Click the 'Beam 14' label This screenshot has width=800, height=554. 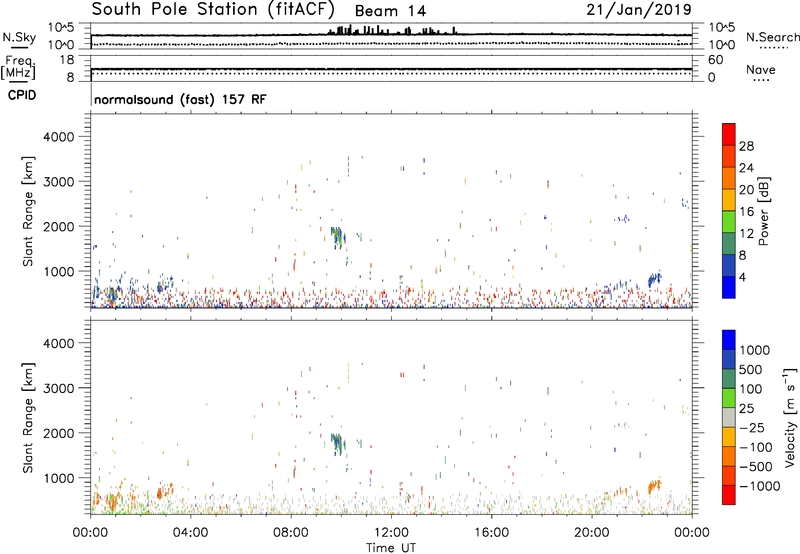pyautogui.click(x=390, y=11)
